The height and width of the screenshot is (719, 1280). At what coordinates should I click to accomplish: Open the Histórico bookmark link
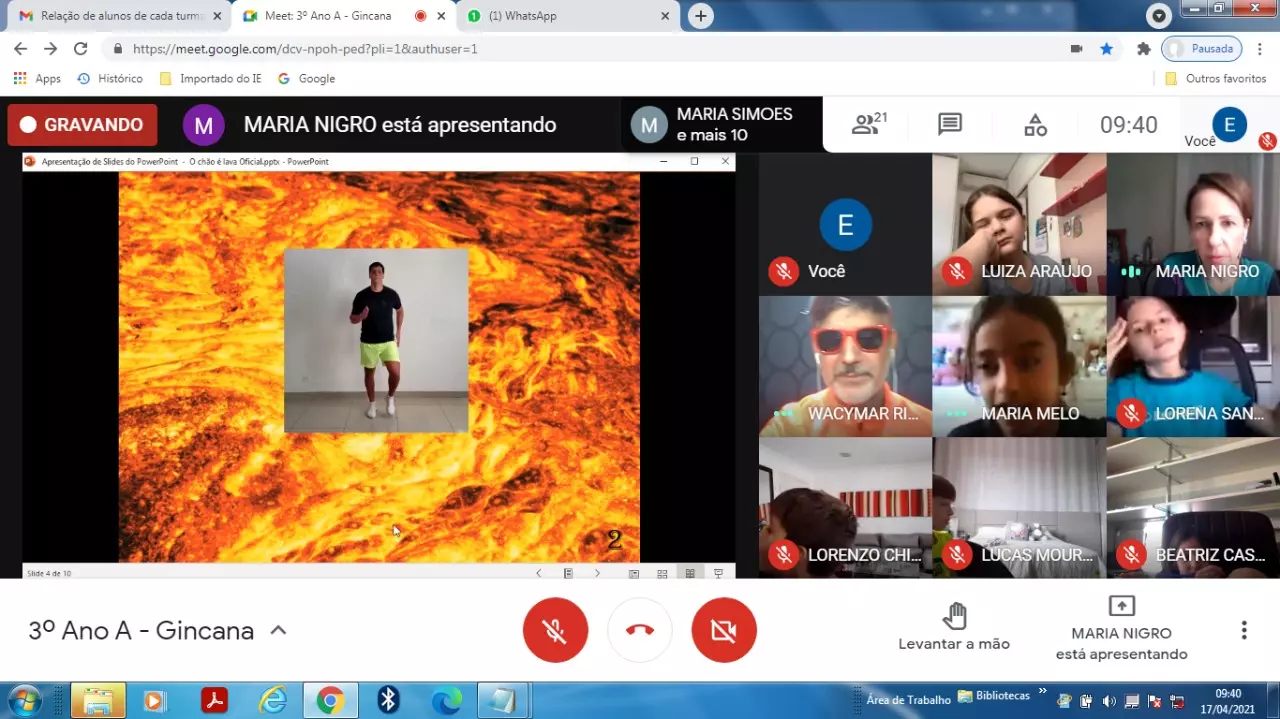pyautogui.click(x=111, y=78)
